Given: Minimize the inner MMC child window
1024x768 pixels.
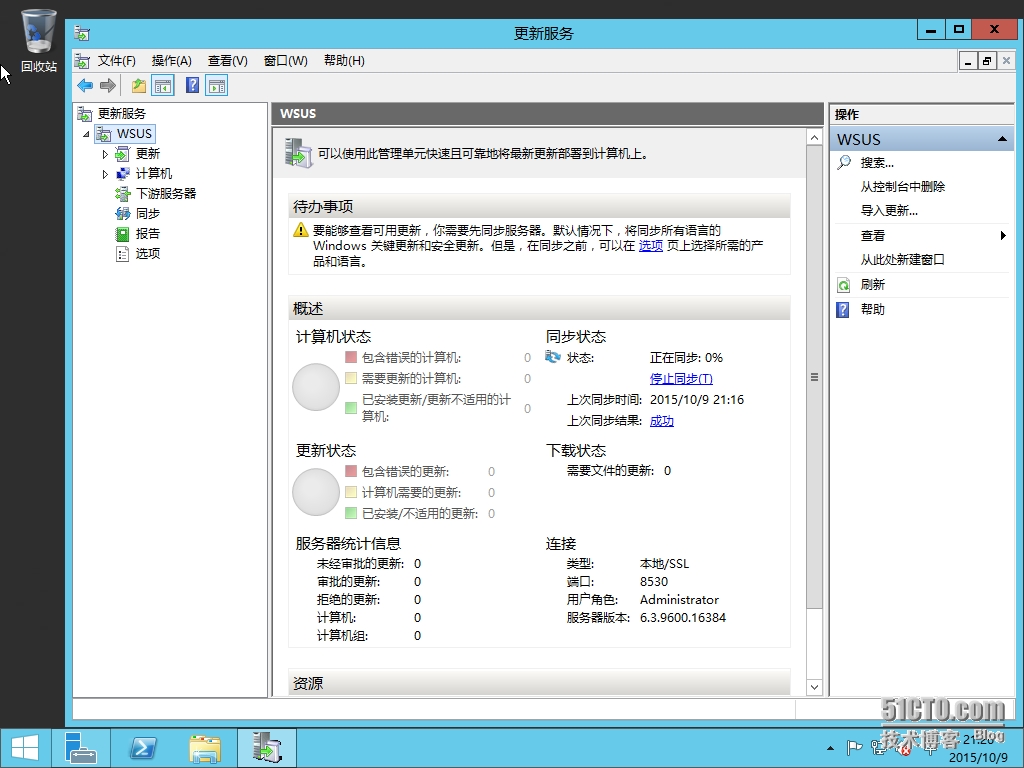Looking at the screenshot, I should tap(968, 61).
